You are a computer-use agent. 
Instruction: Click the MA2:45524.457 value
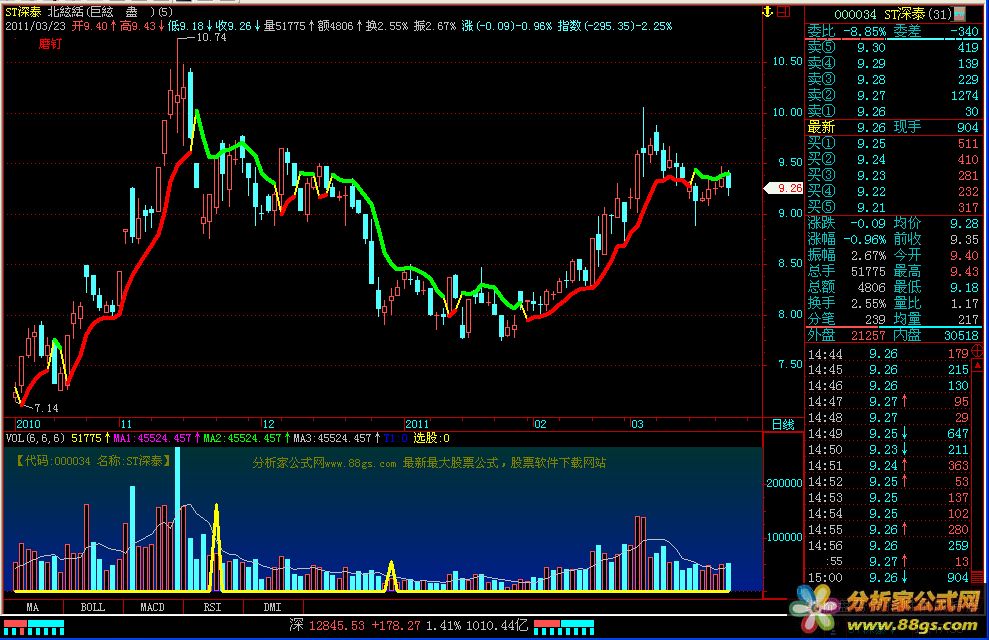point(242,438)
